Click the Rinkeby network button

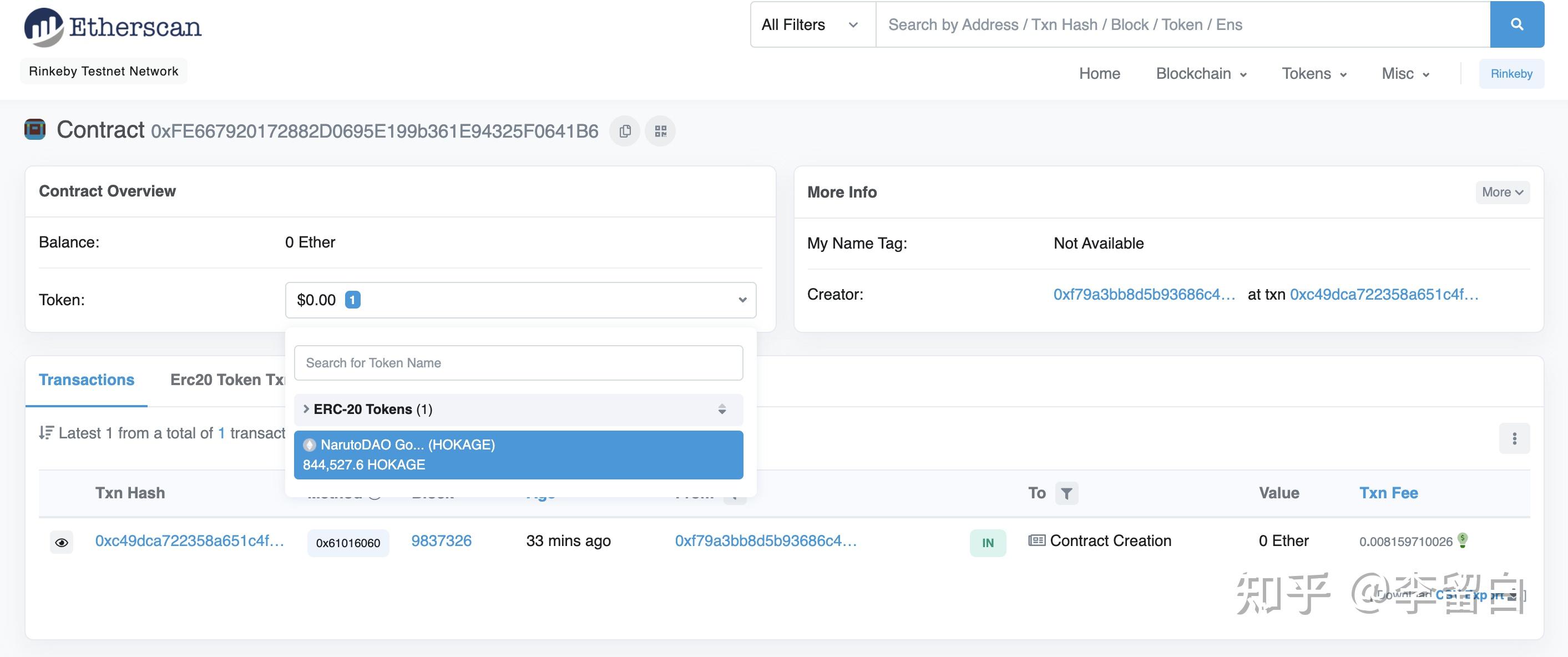[x=1511, y=74]
